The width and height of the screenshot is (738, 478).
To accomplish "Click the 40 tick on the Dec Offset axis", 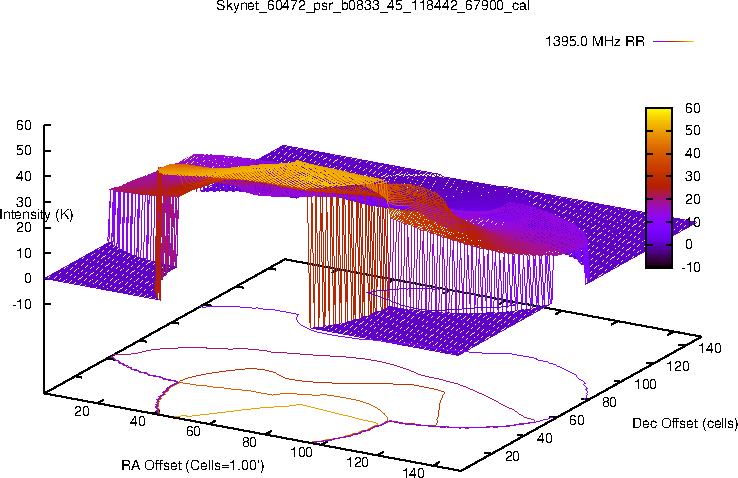I will pos(544,438).
